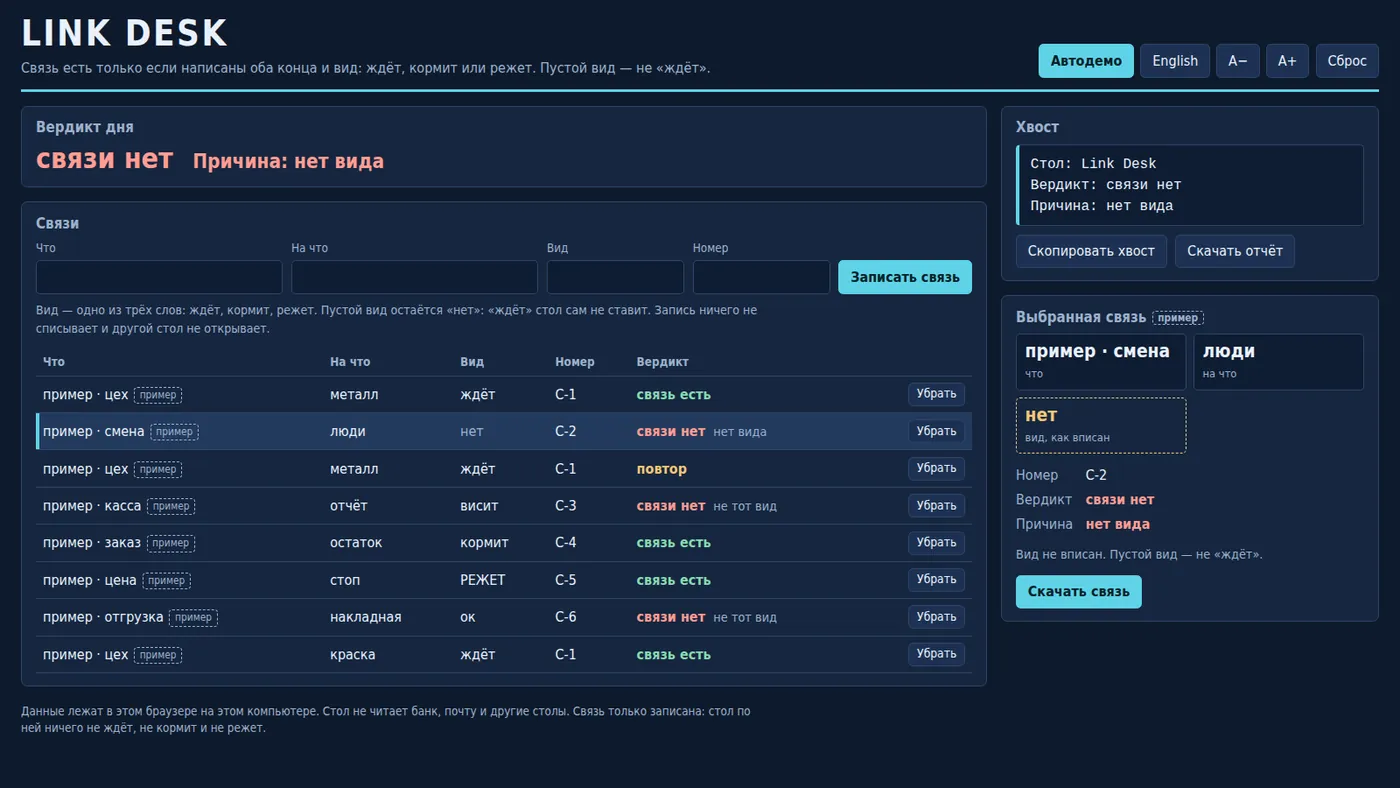Download the report via Скачать отчёт
The image size is (1400, 788).
pyautogui.click(x=1235, y=251)
